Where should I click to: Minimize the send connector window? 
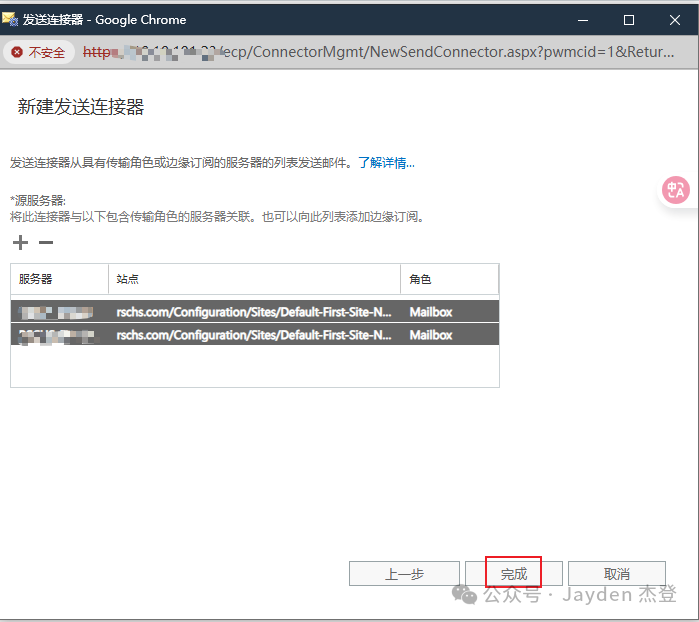click(580, 19)
